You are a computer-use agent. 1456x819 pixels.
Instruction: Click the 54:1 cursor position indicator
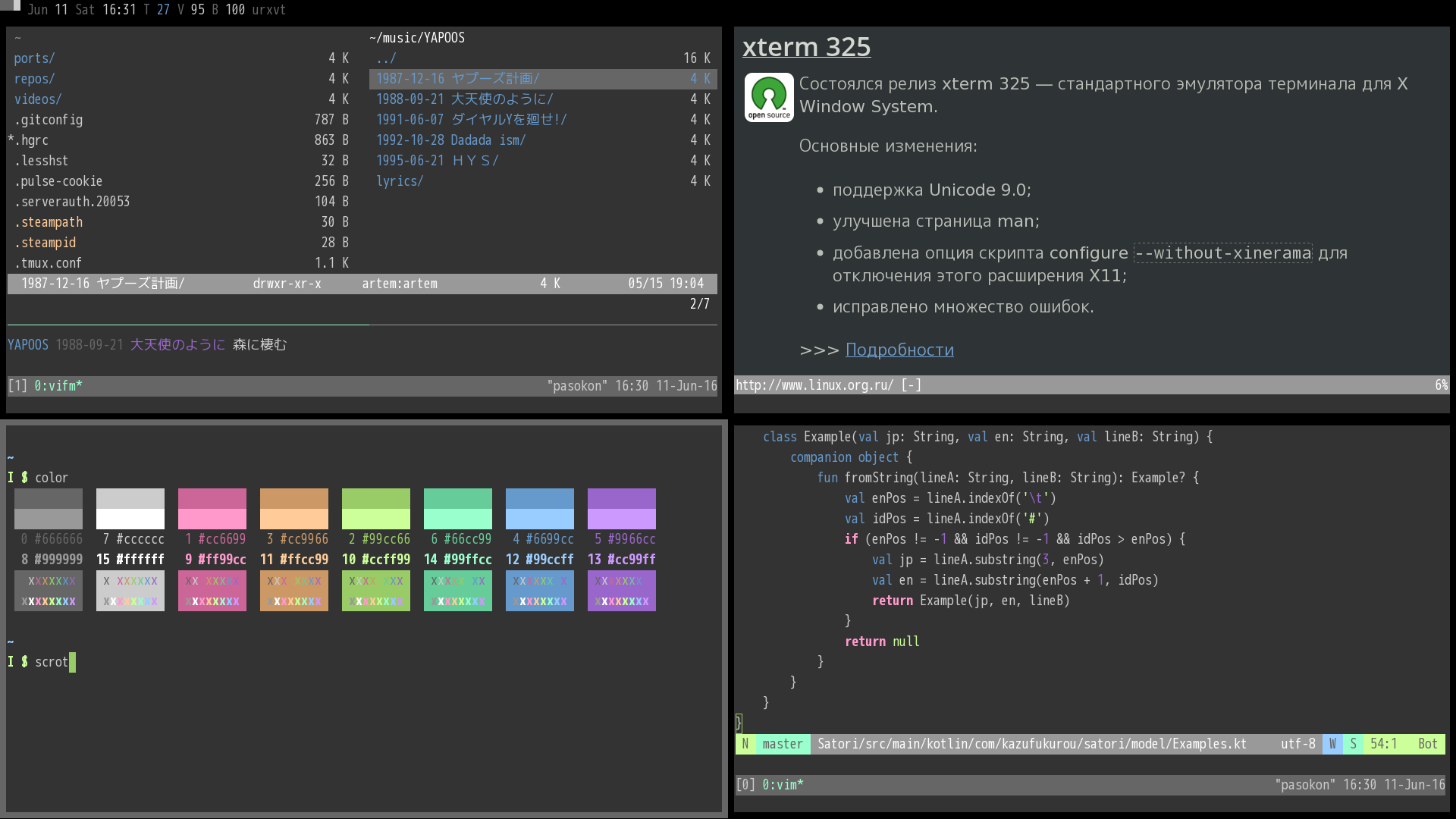(x=1383, y=744)
